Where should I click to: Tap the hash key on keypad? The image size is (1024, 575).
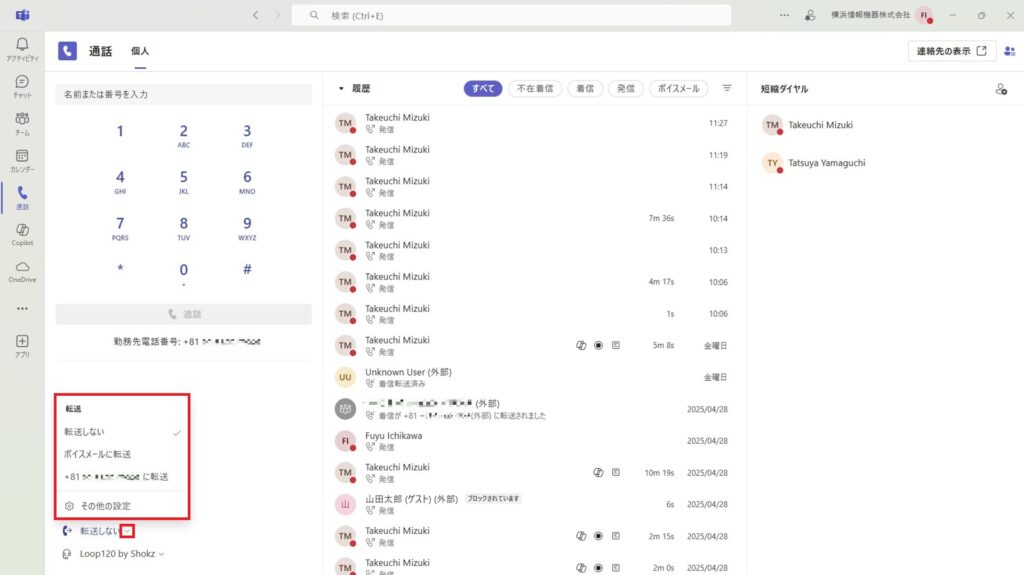(x=247, y=269)
